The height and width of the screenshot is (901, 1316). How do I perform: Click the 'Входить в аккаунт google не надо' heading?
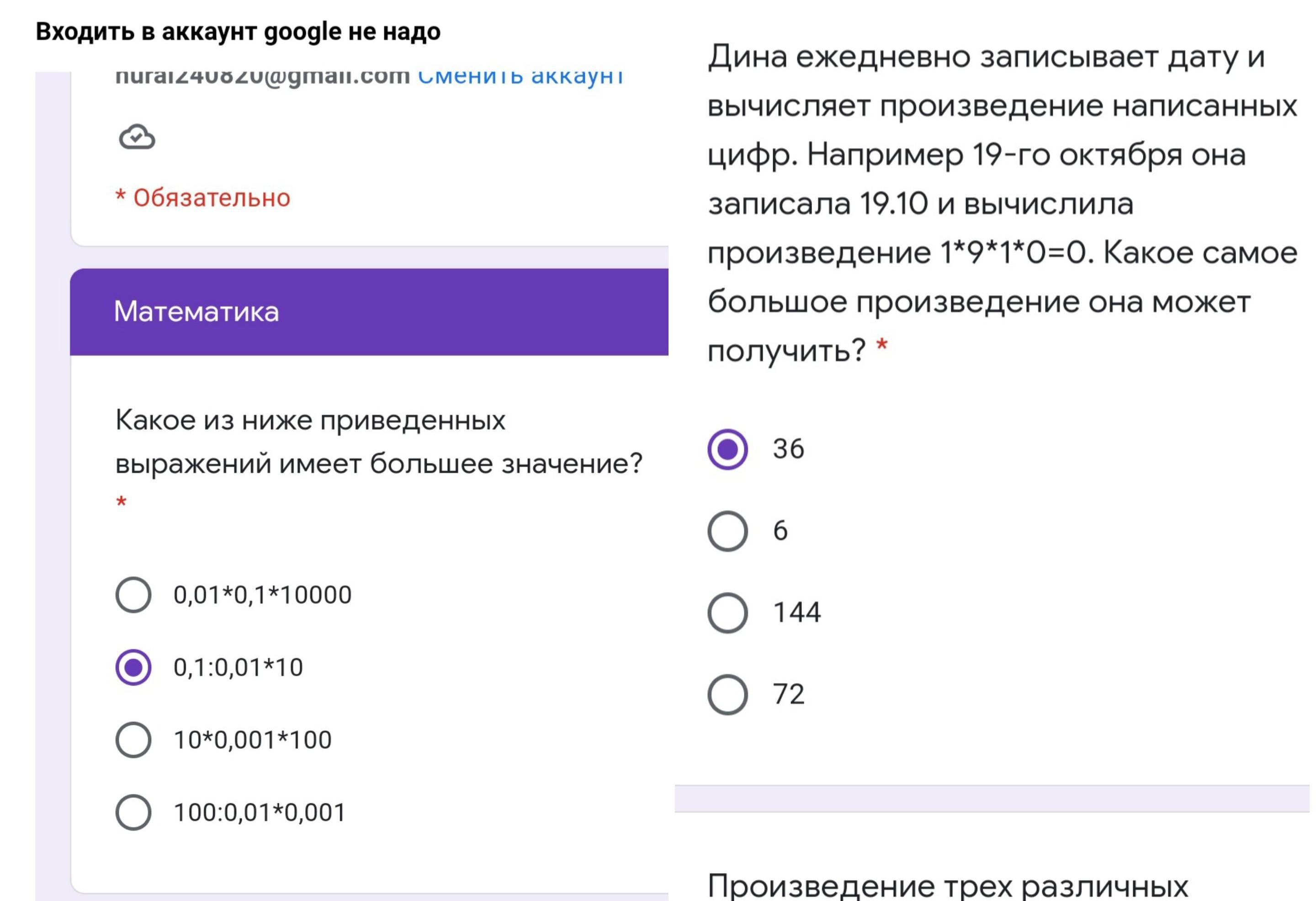coord(238,32)
